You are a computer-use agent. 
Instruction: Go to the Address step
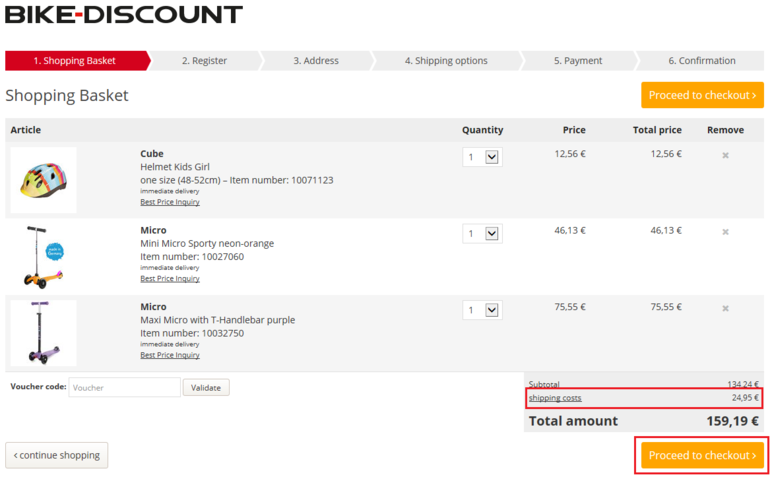tap(316, 60)
